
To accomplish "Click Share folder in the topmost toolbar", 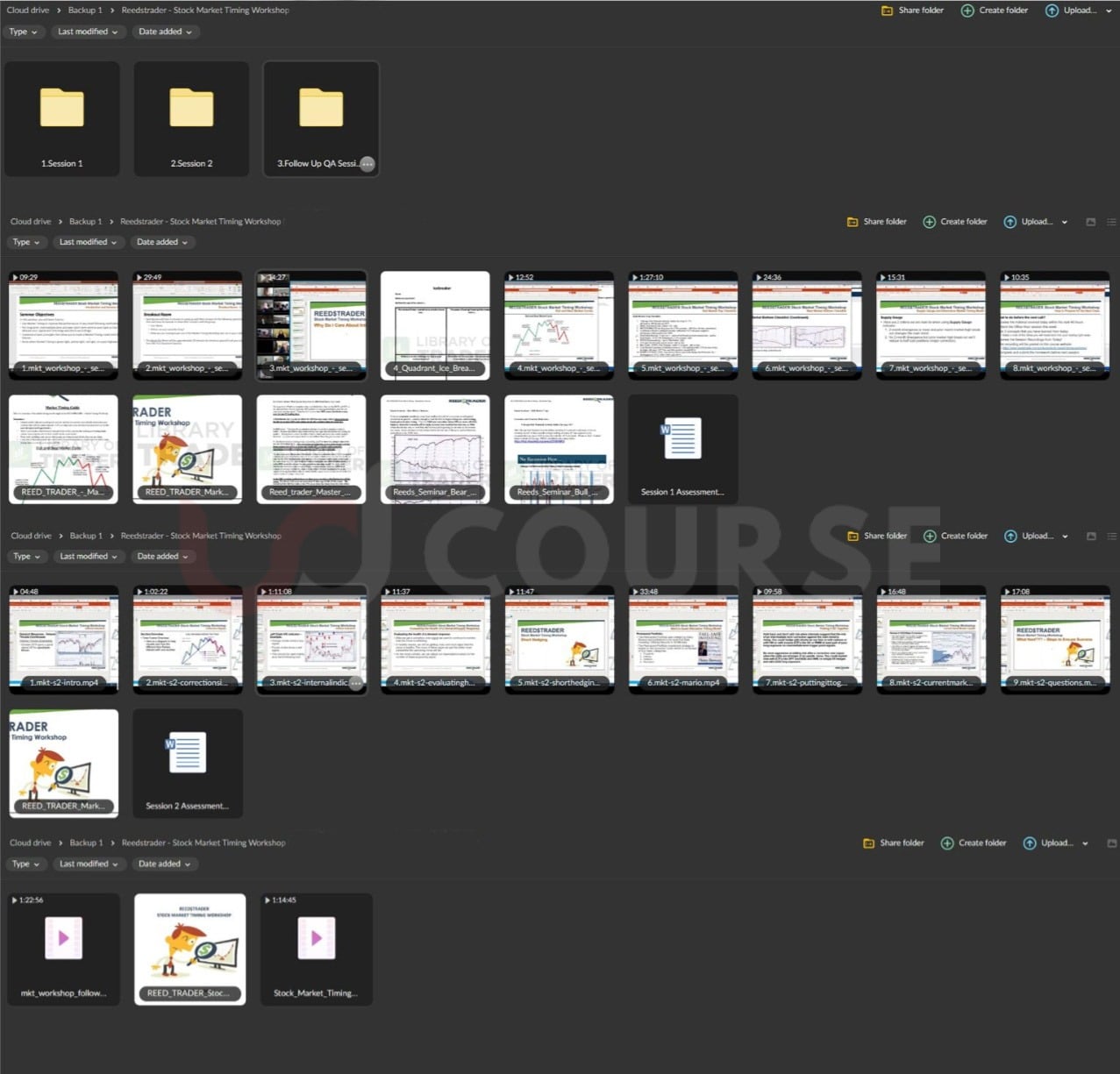I will click(x=912, y=11).
